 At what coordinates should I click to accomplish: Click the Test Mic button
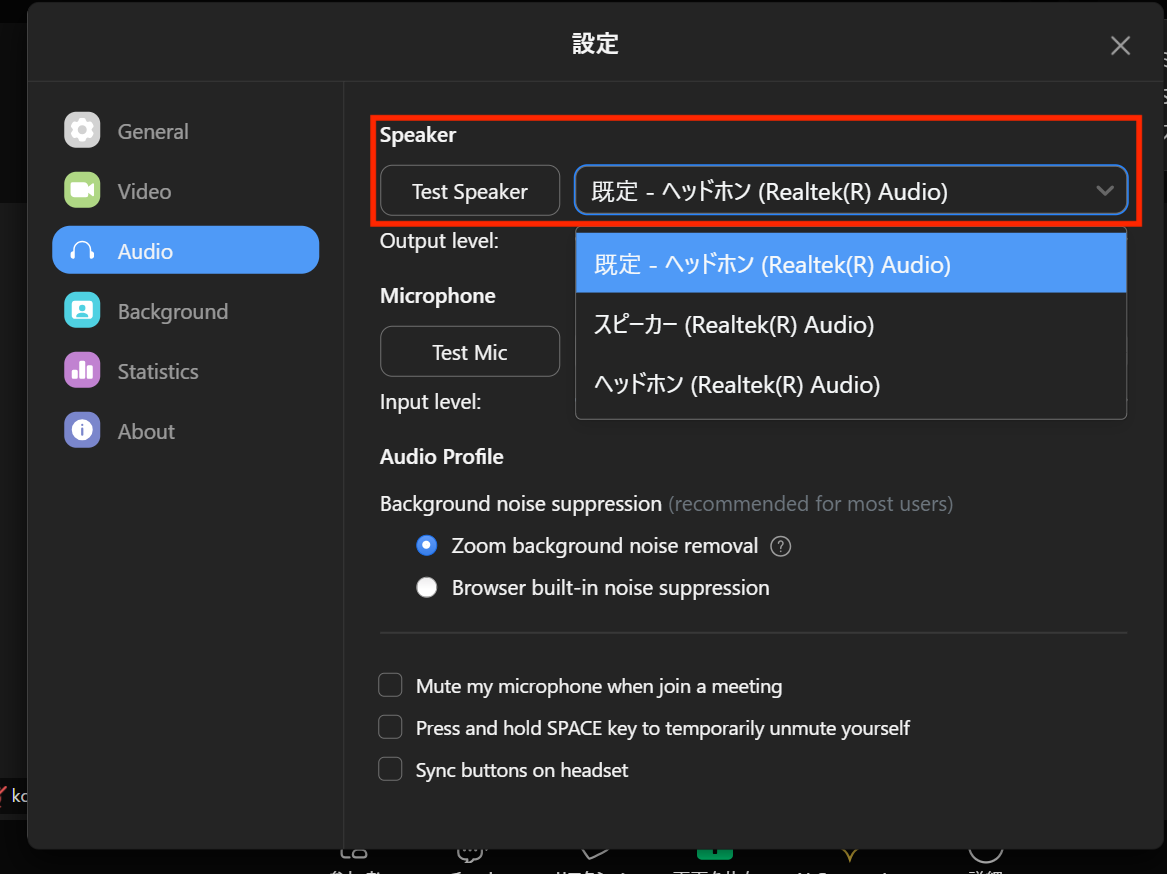tap(470, 352)
